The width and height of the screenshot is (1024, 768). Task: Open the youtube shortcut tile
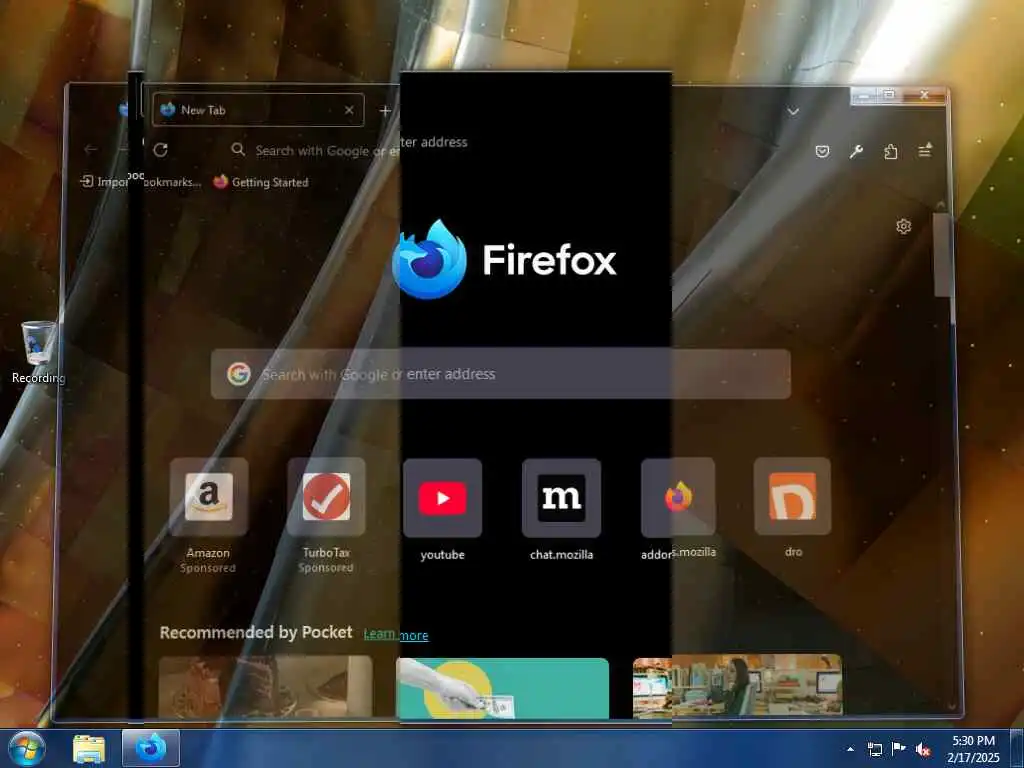pos(443,498)
